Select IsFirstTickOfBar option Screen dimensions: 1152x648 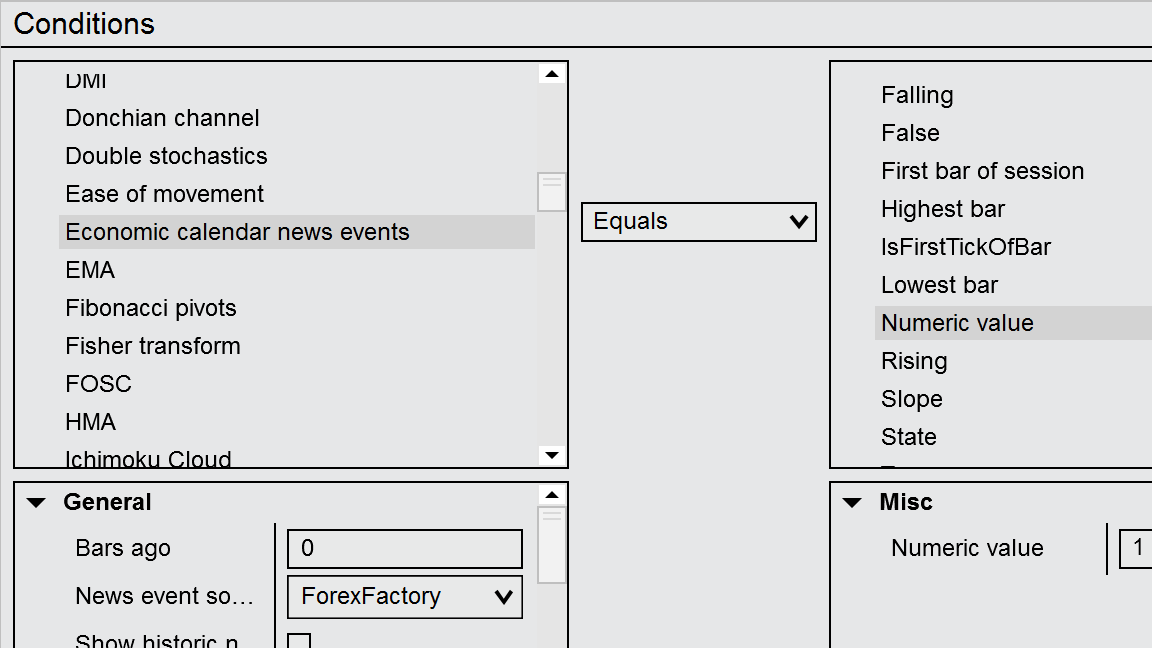point(965,247)
